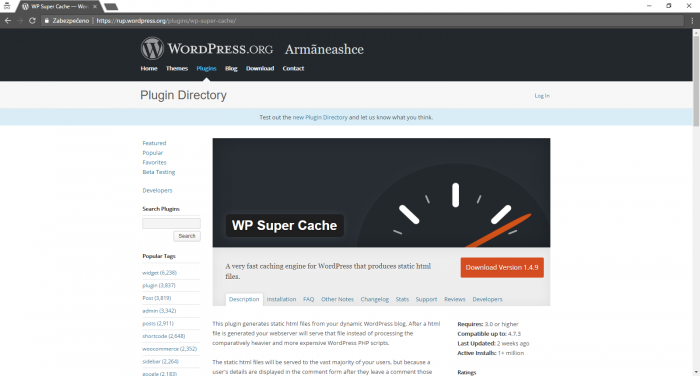Open the Chrome three-dot menu
This screenshot has height=376, width=700.
[692, 21]
